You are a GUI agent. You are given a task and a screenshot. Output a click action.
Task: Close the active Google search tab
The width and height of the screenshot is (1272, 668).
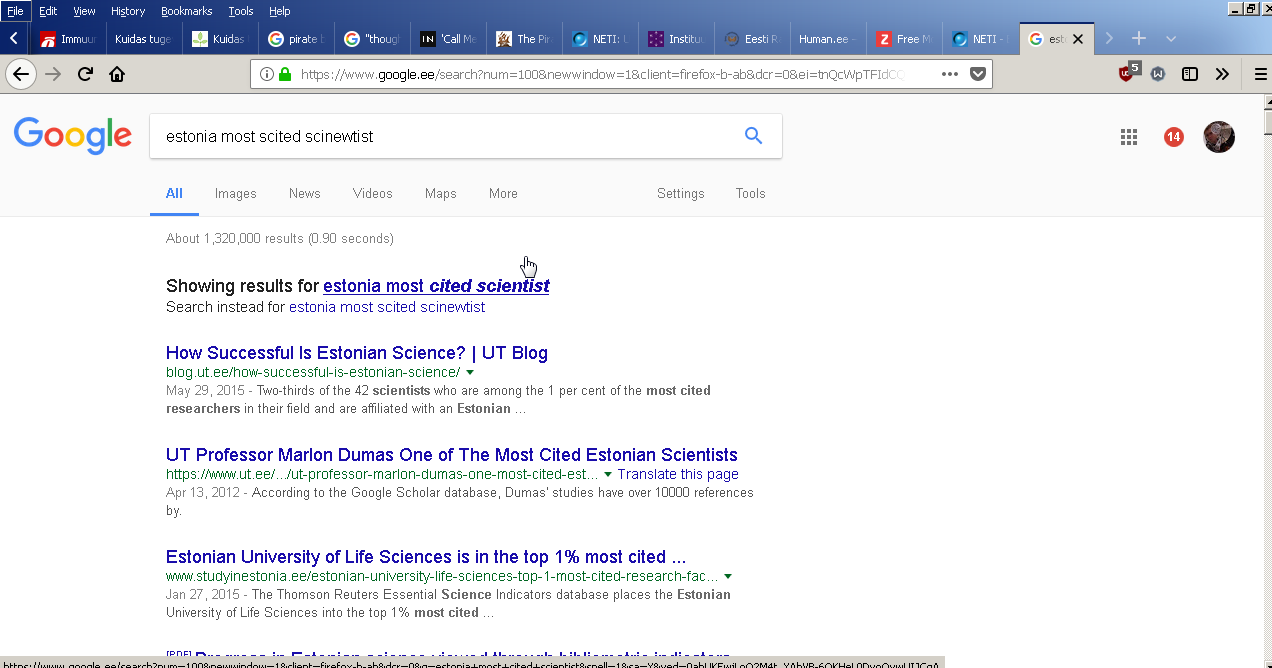pos(1077,39)
